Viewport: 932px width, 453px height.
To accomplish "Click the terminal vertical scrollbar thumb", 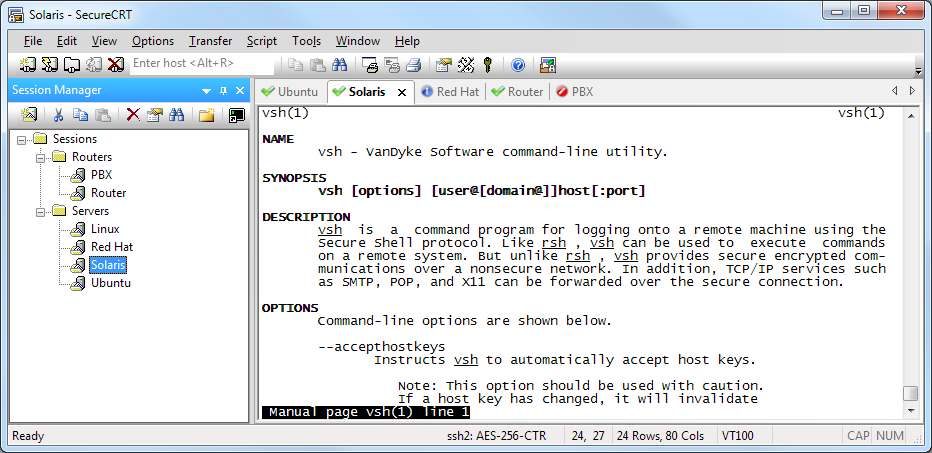I will [910, 394].
